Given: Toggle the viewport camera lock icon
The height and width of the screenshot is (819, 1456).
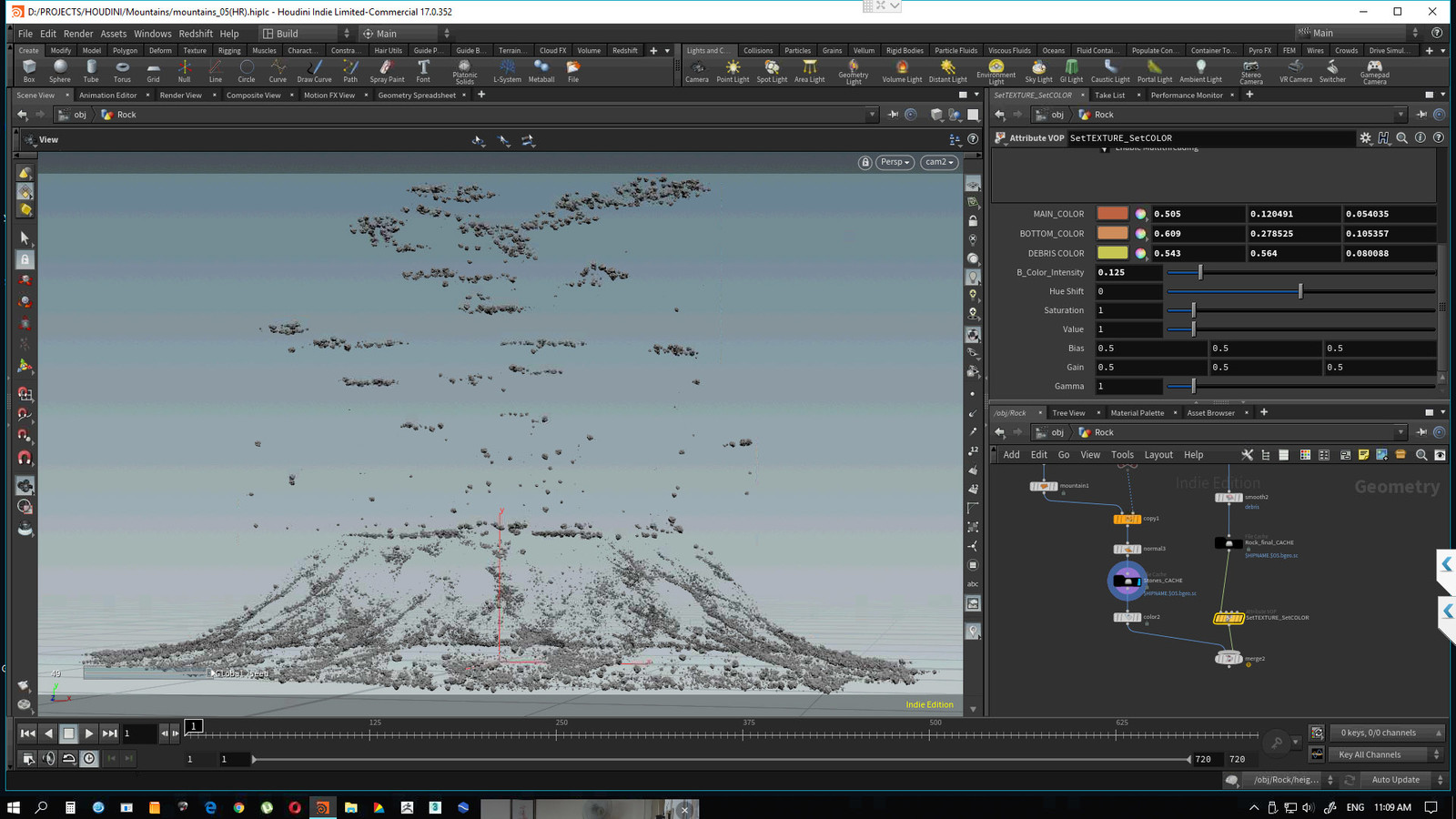Looking at the screenshot, I should [x=864, y=162].
